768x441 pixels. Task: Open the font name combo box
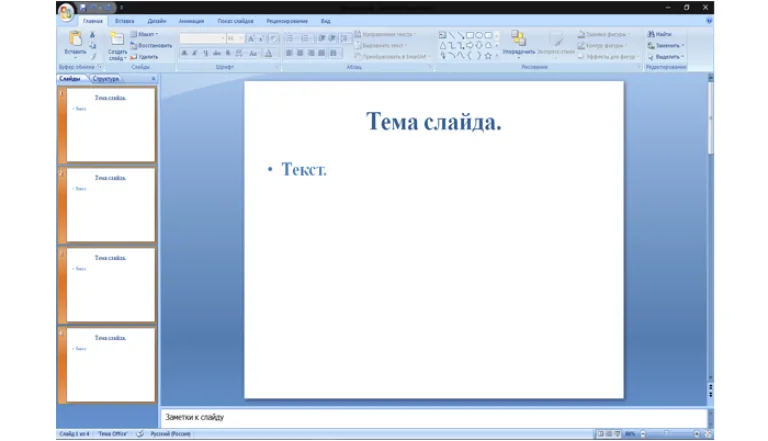coord(202,38)
